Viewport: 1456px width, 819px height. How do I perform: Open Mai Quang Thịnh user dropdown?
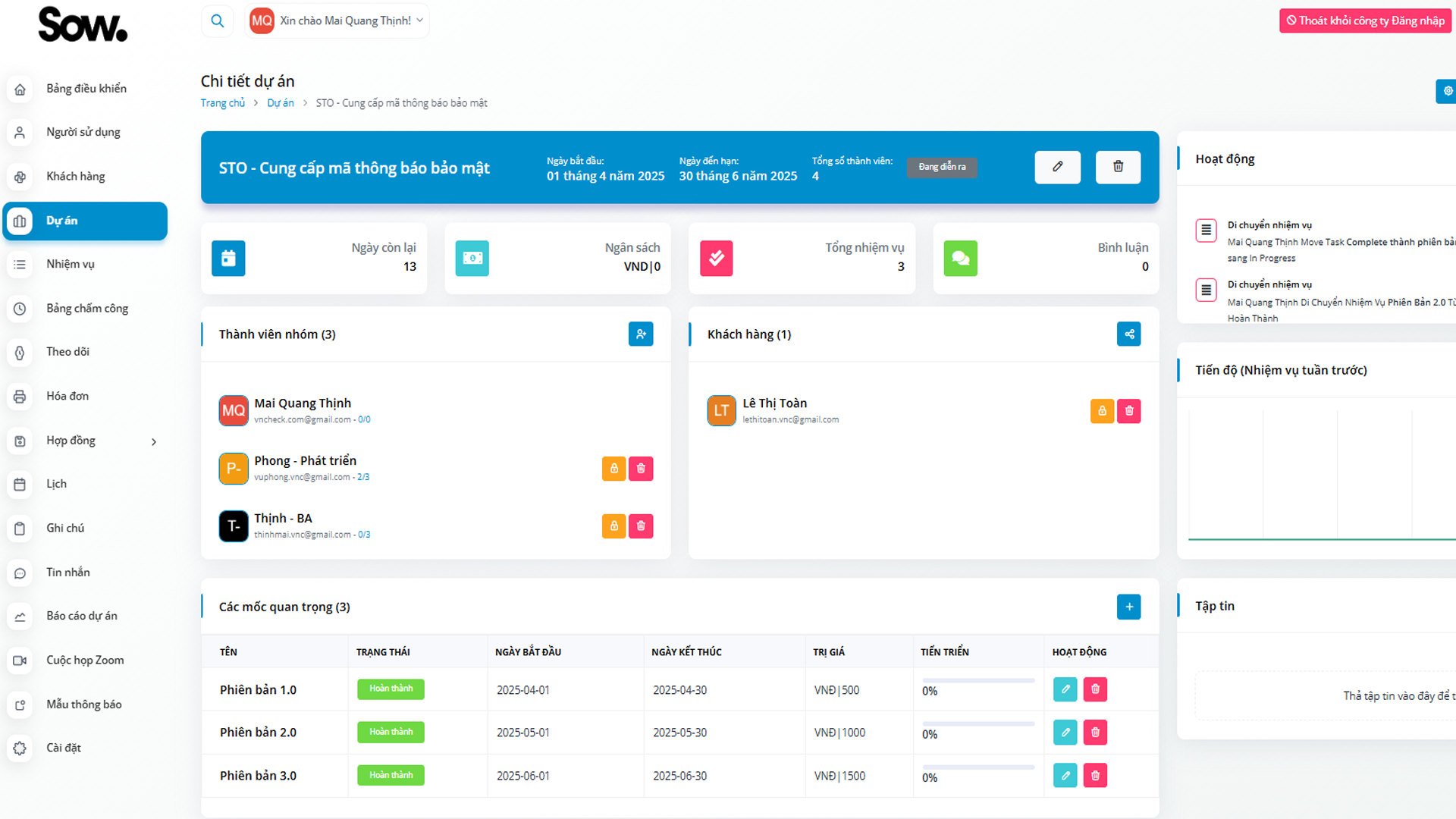pyautogui.click(x=338, y=21)
